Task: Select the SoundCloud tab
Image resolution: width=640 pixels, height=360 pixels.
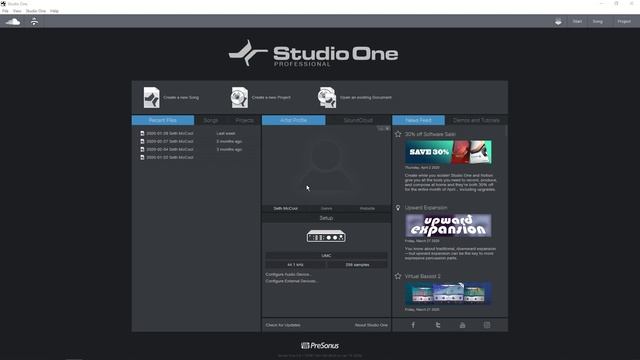Action: (x=358, y=120)
